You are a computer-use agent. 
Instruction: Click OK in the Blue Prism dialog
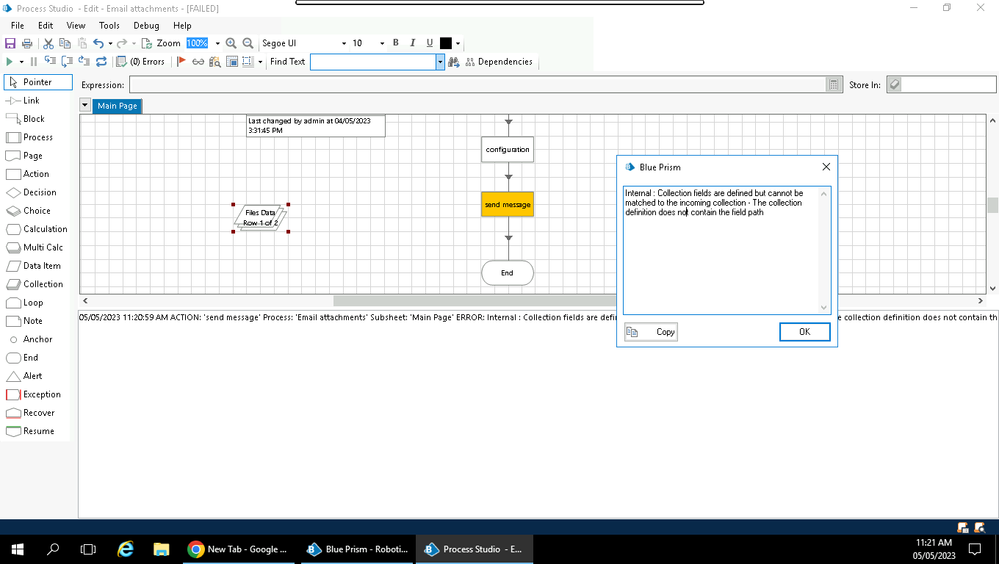(804, 332)
